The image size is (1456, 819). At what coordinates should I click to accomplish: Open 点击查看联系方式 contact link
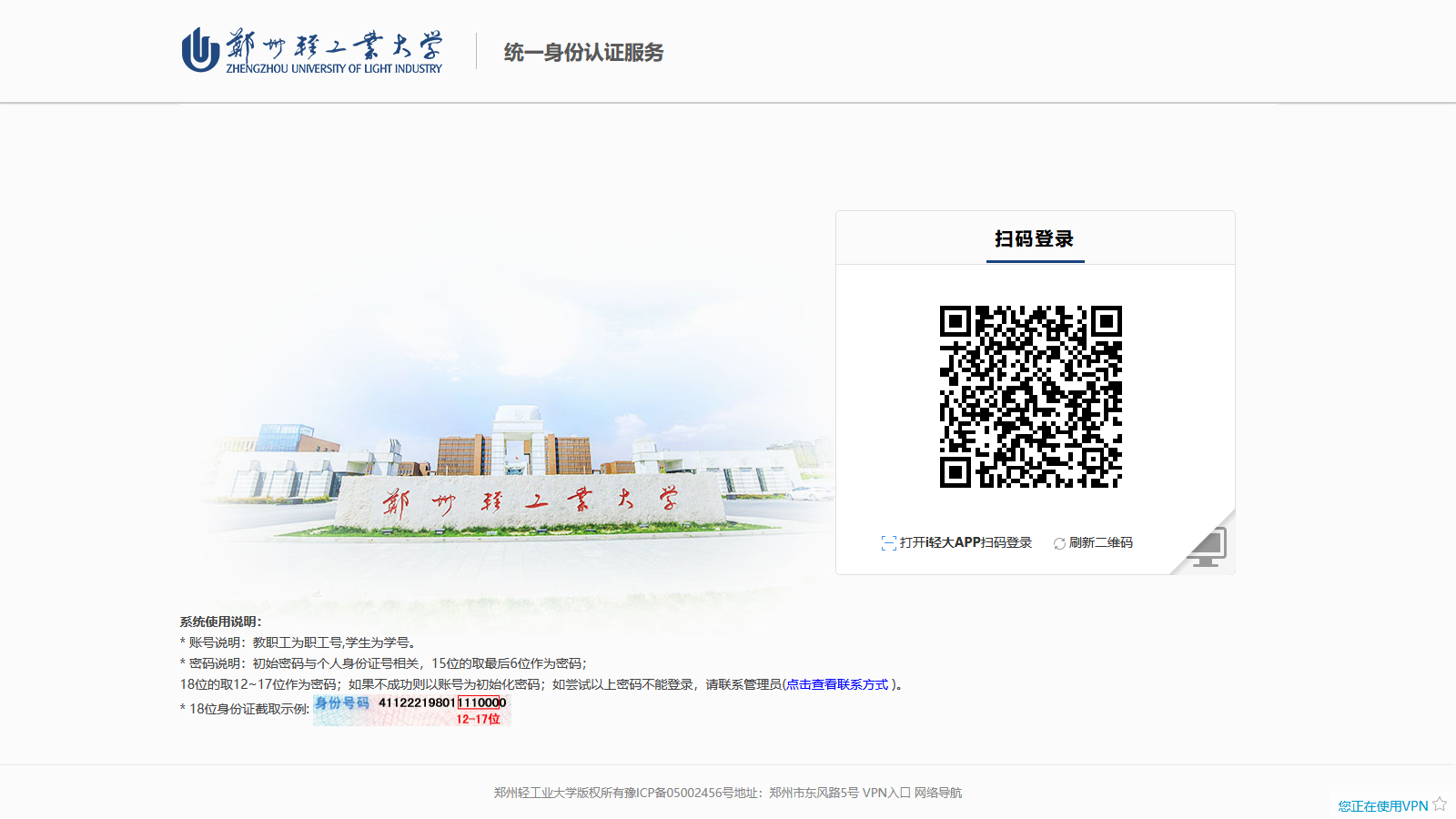[x=838, y=685]
